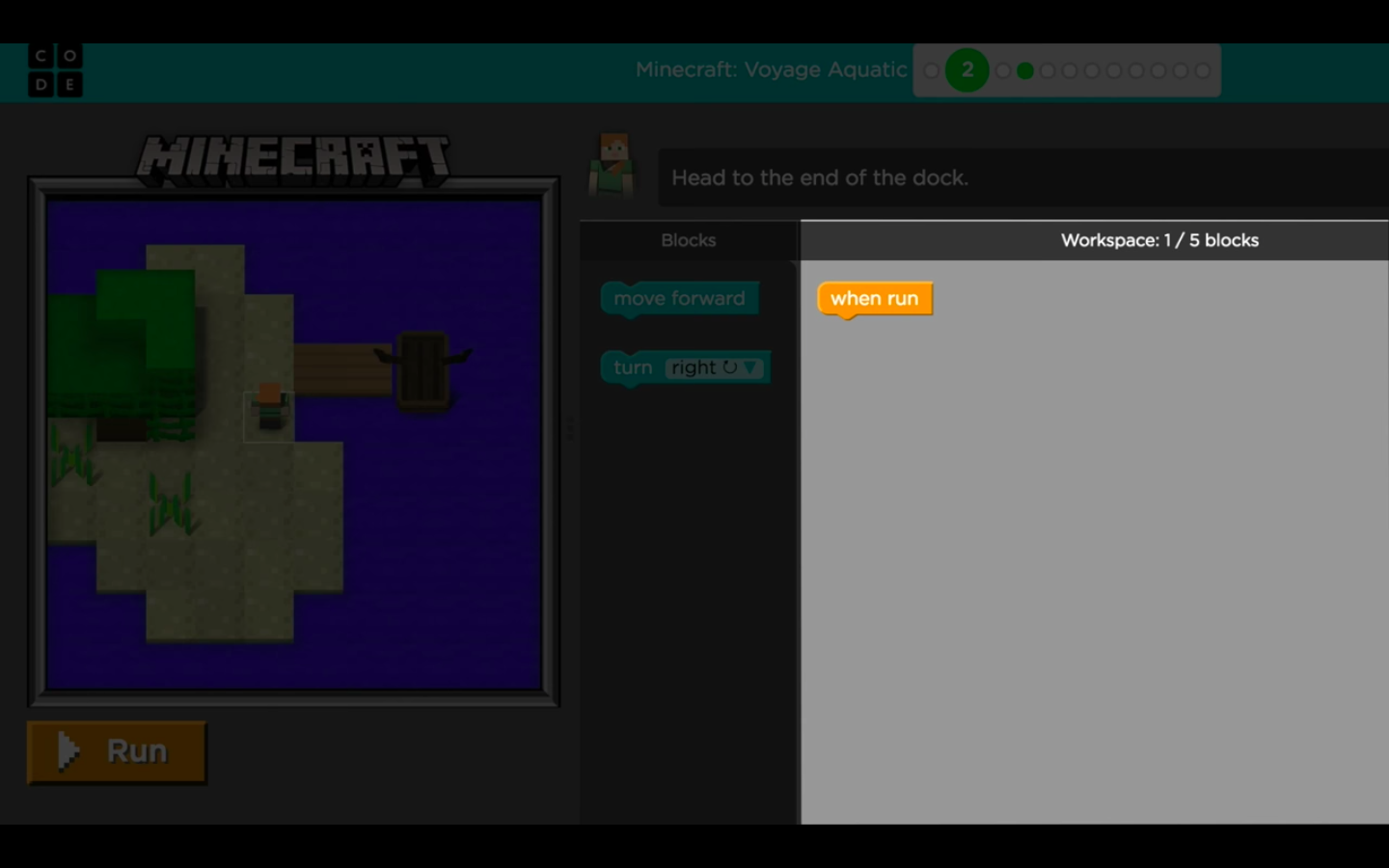Viewport: 1389px width, 868px height.
Task: Click the Blocks panel header
Action: click(x=689, y=240)
